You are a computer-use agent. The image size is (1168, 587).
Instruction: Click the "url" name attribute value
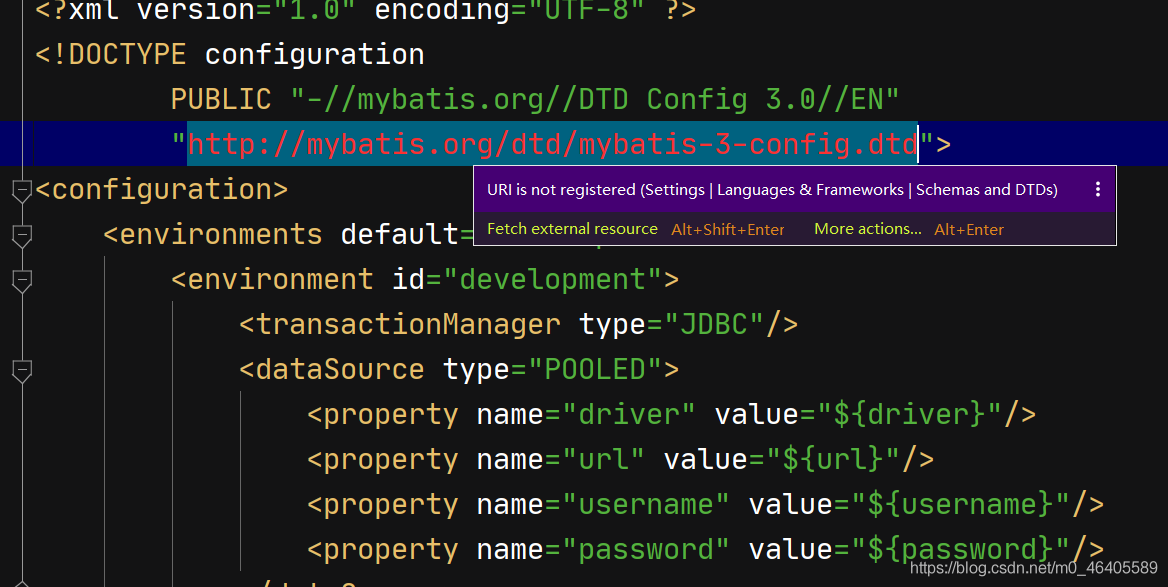603,460
